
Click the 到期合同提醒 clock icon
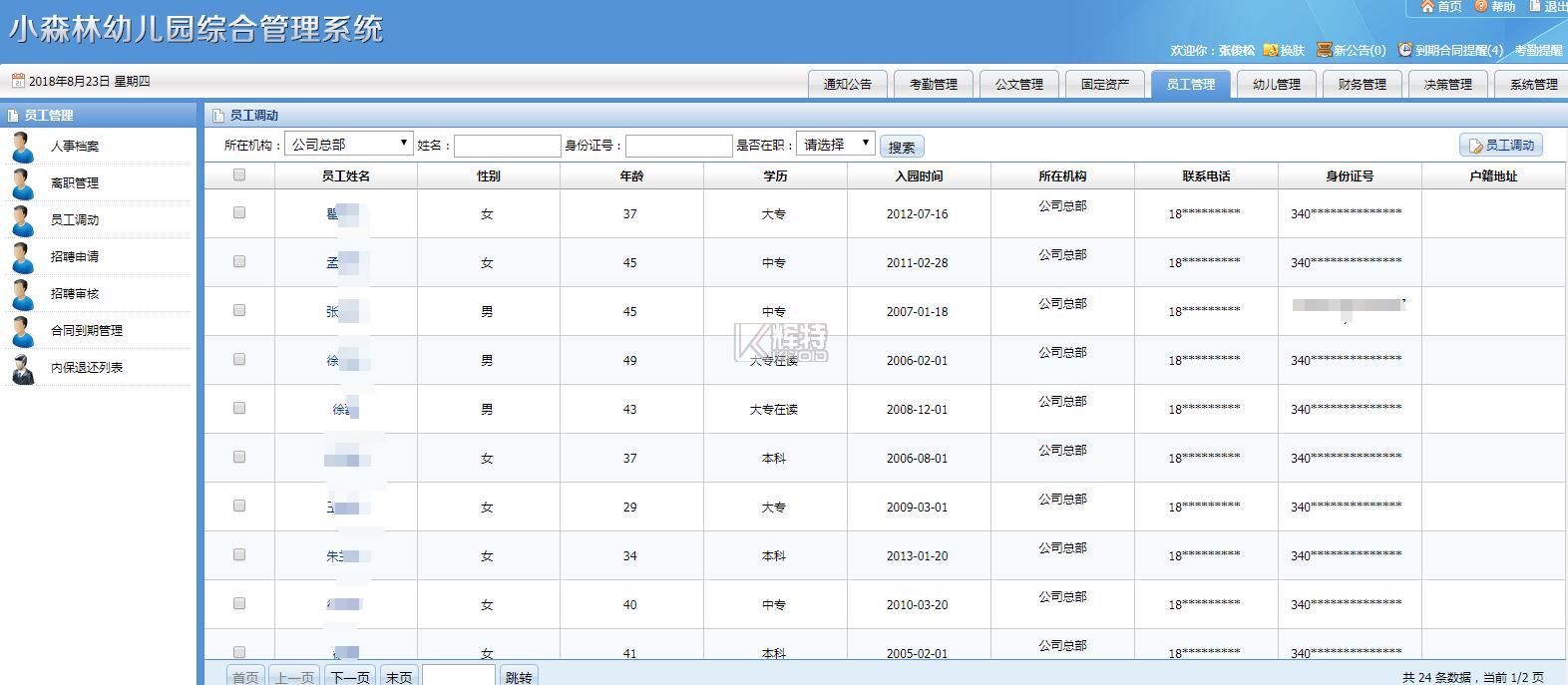[x=1405, y=50]
